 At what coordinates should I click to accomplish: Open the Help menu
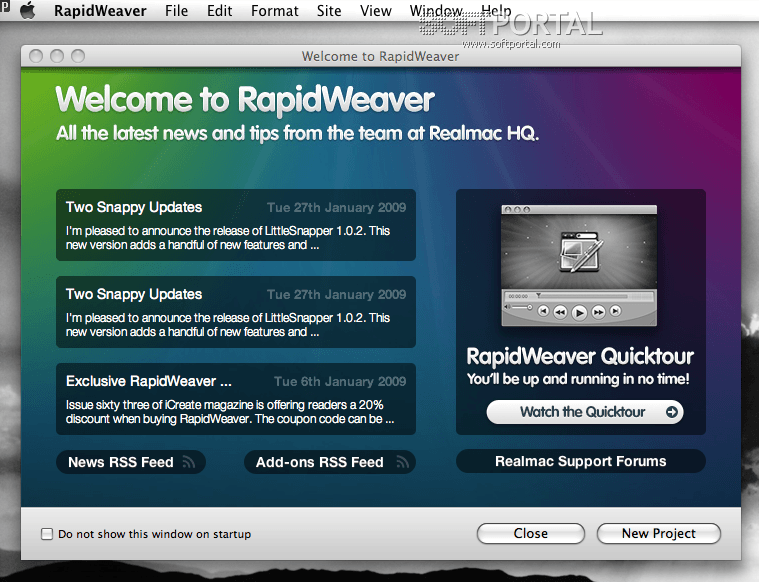pyautogui.click(x=496, y=11)
